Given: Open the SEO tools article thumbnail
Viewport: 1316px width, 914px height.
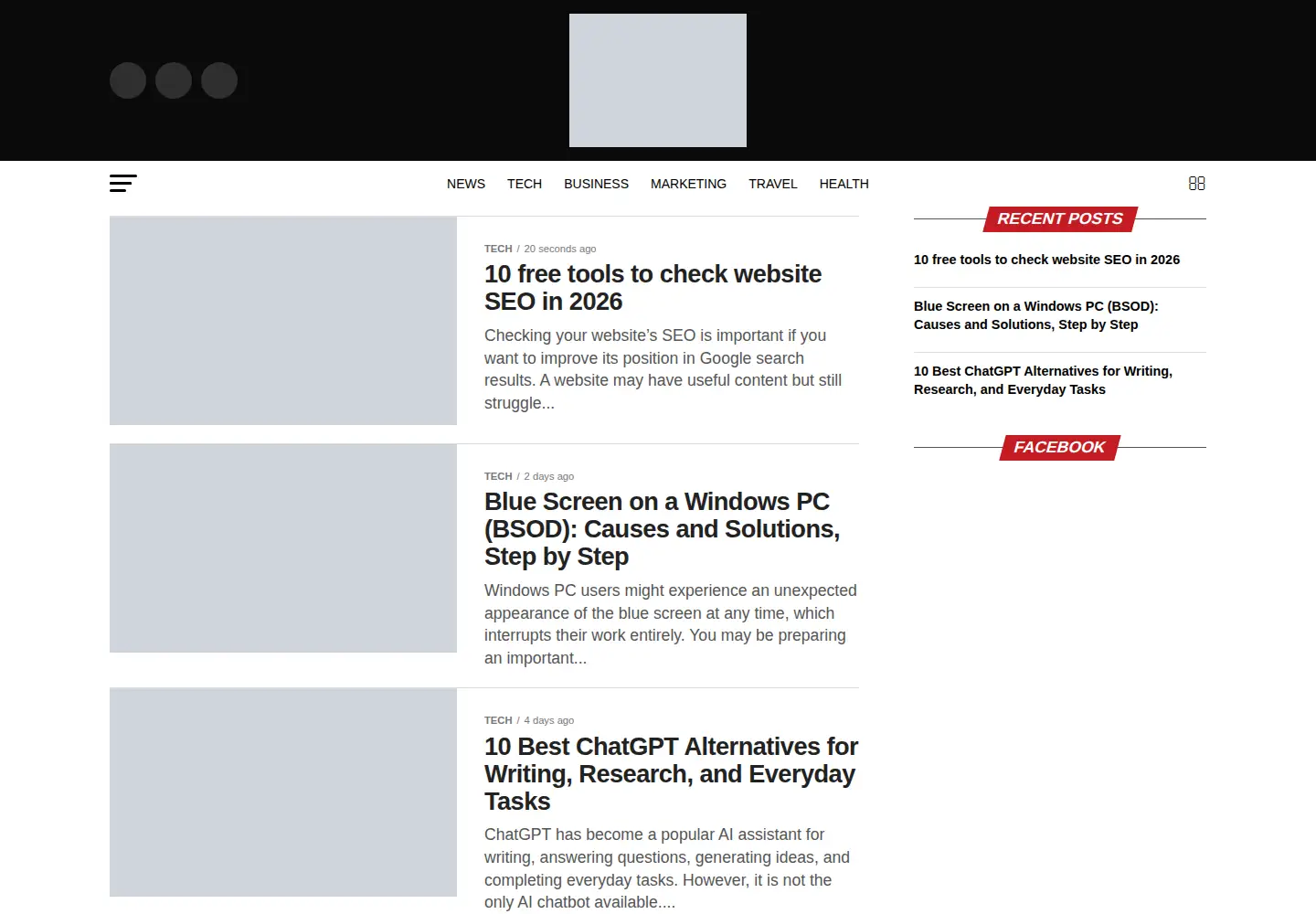Looking at the screenshot, I should pyautogui.click(x=283, y=321).
